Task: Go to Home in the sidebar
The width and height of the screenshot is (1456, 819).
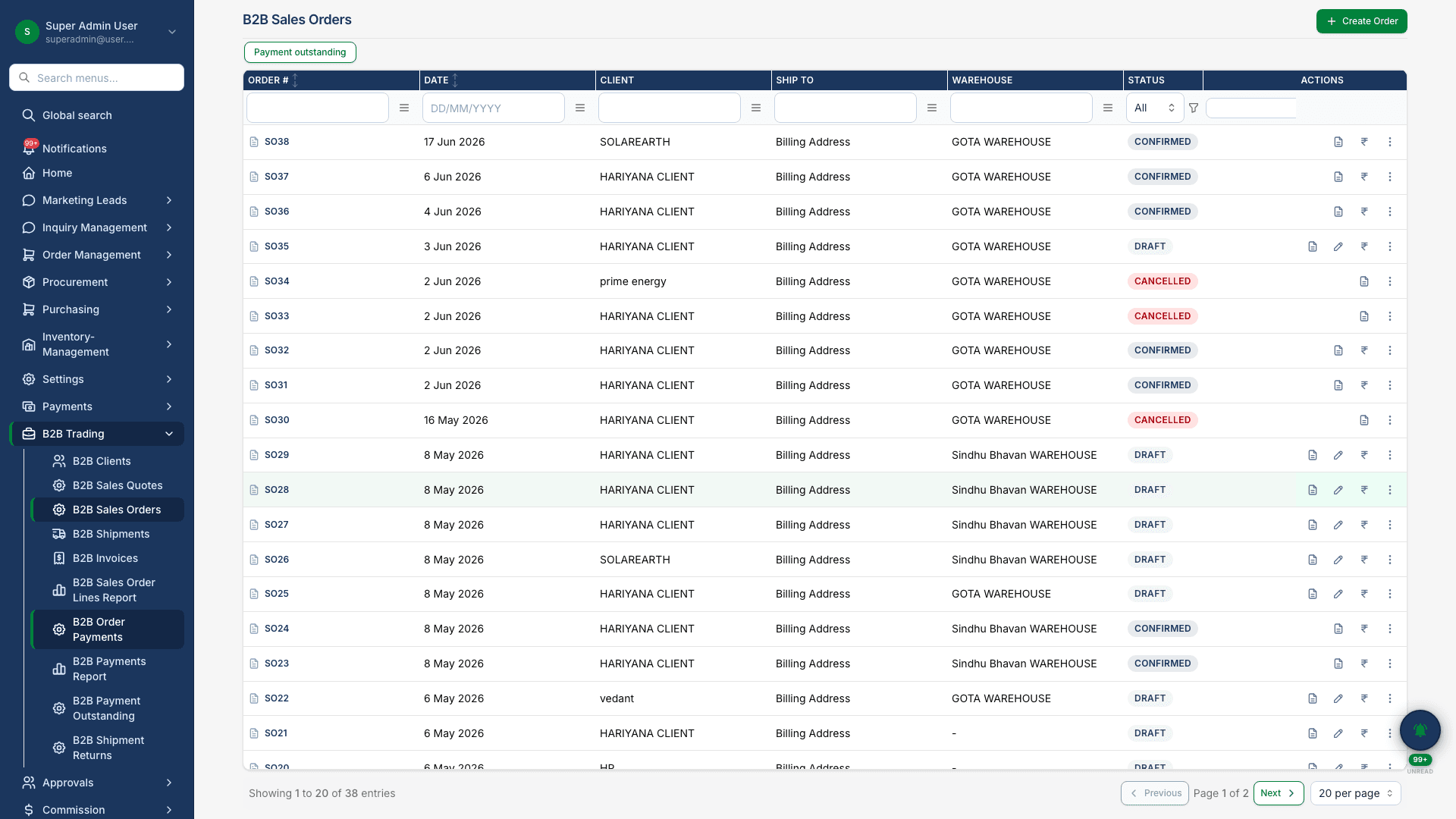Action: (x=97, y=173)
